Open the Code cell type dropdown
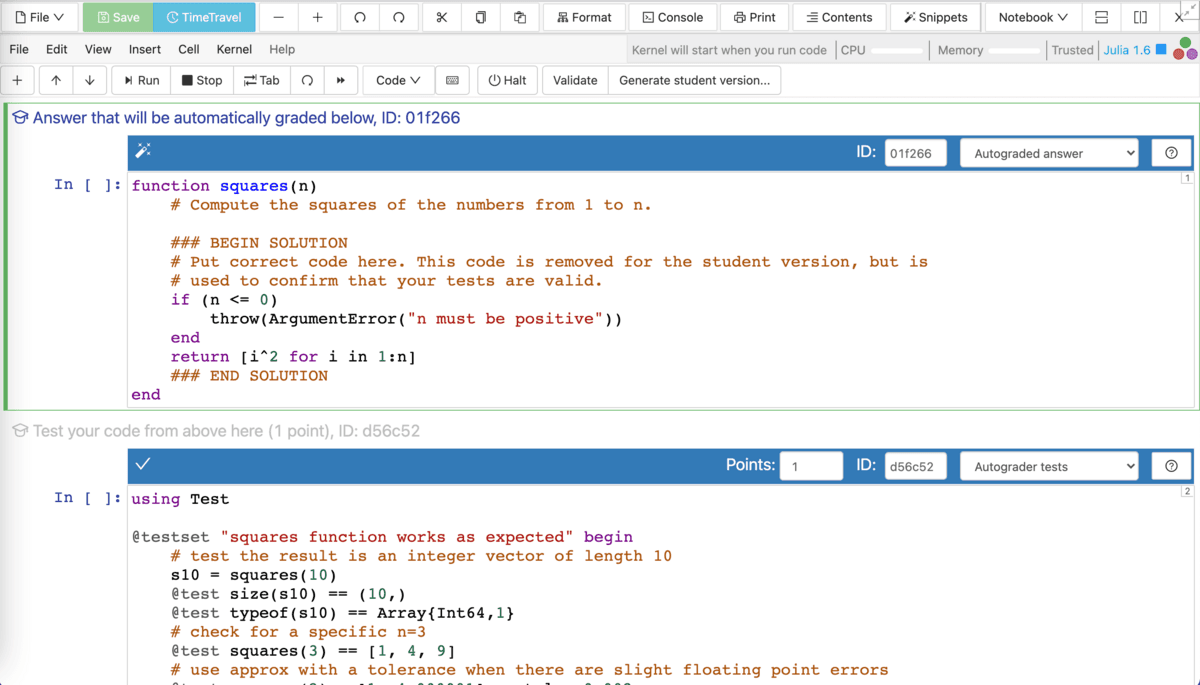This screenshot has height=685, width=1200. (398, 80)
